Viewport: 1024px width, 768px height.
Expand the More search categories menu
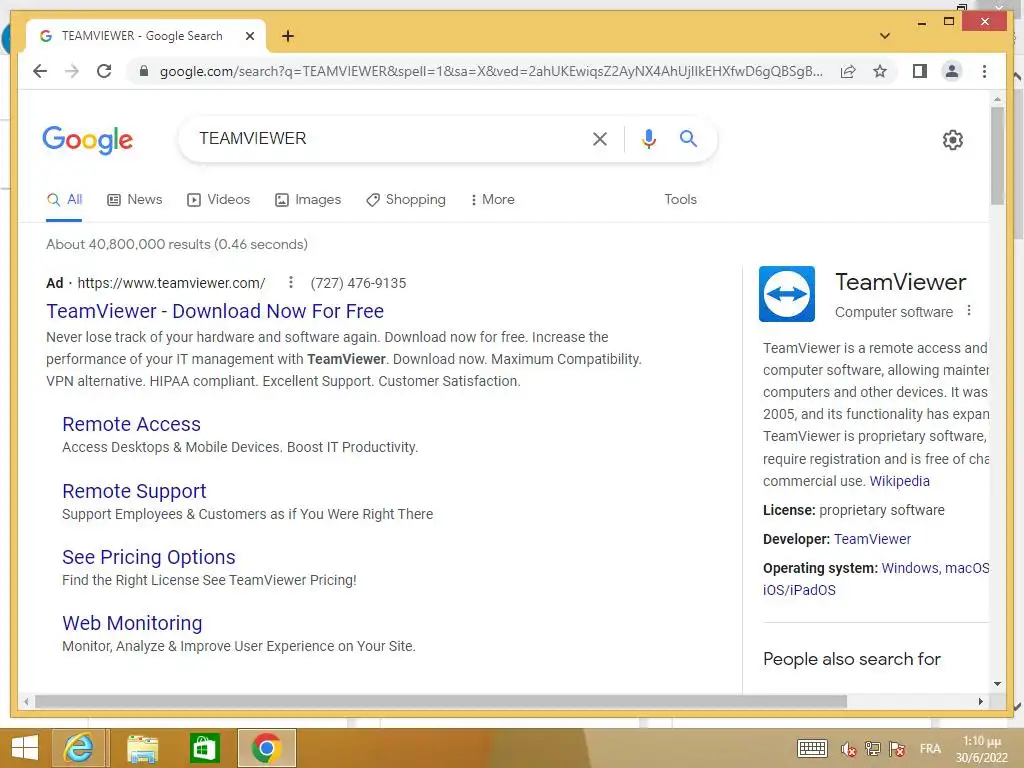coord(492,200)
